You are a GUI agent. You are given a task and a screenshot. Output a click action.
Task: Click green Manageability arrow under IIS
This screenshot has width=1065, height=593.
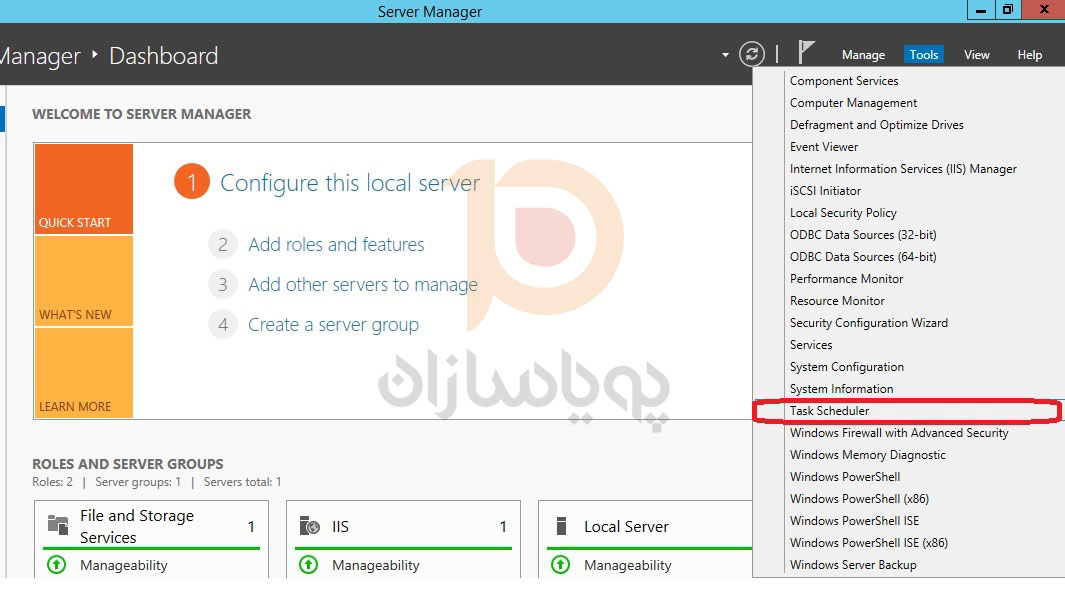point(310,565)
